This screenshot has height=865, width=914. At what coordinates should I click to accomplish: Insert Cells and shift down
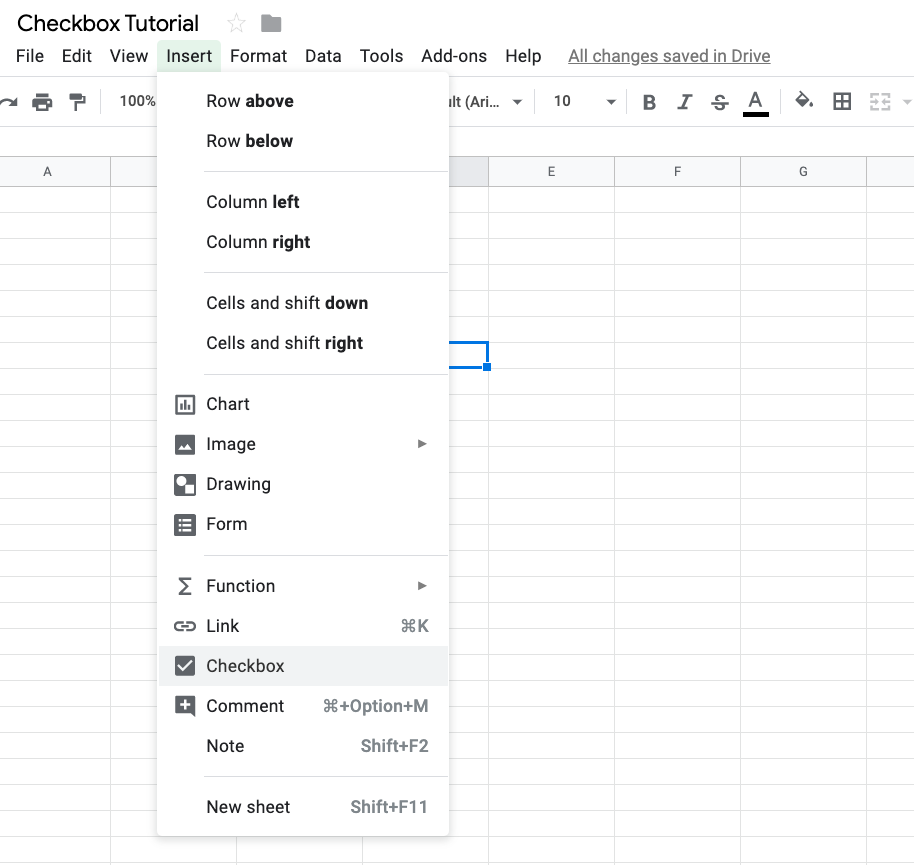pyautogui.click(x=303, y=303)
